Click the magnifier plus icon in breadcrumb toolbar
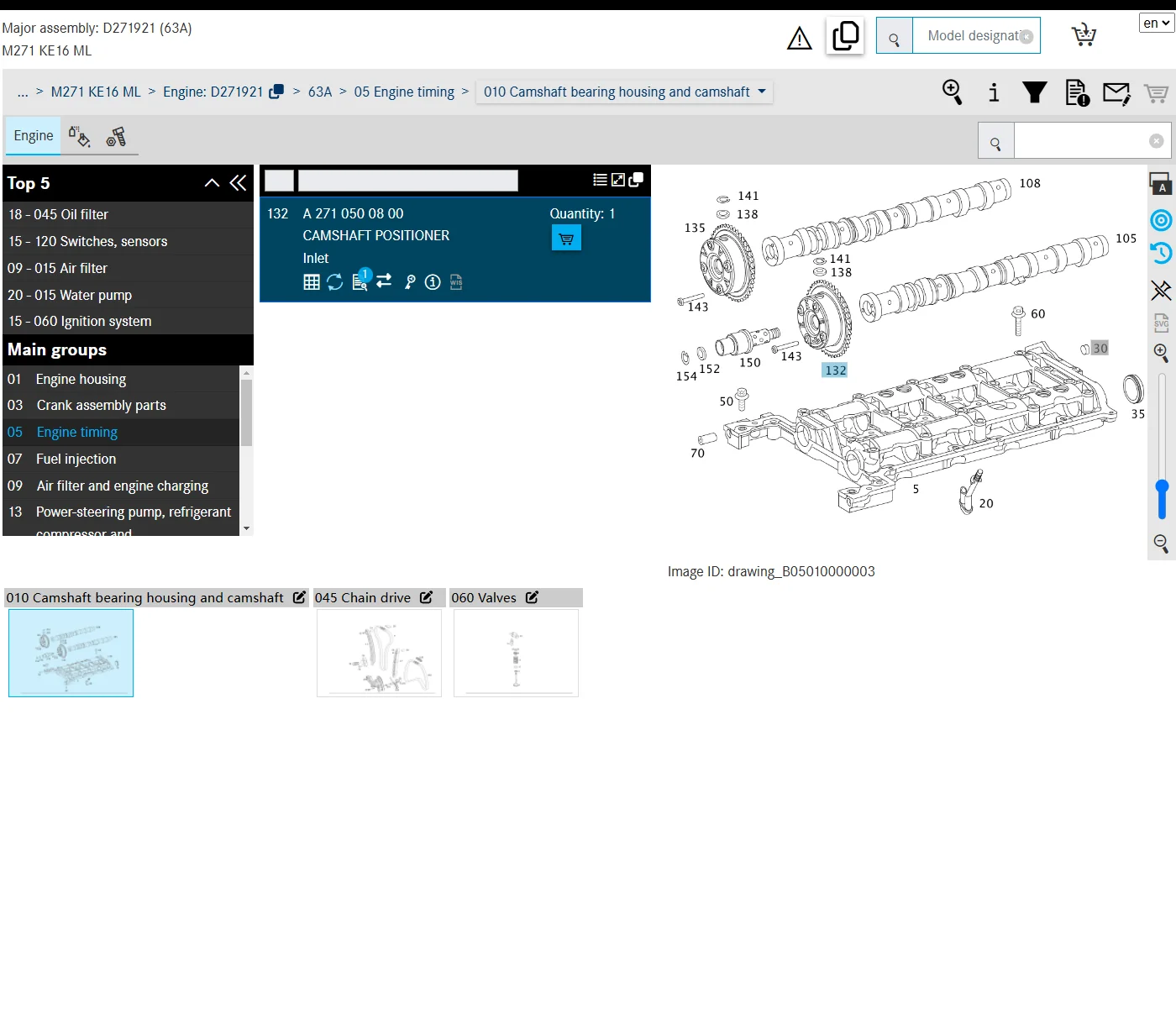This screenshot has width=1176, height=1024. 952,92
